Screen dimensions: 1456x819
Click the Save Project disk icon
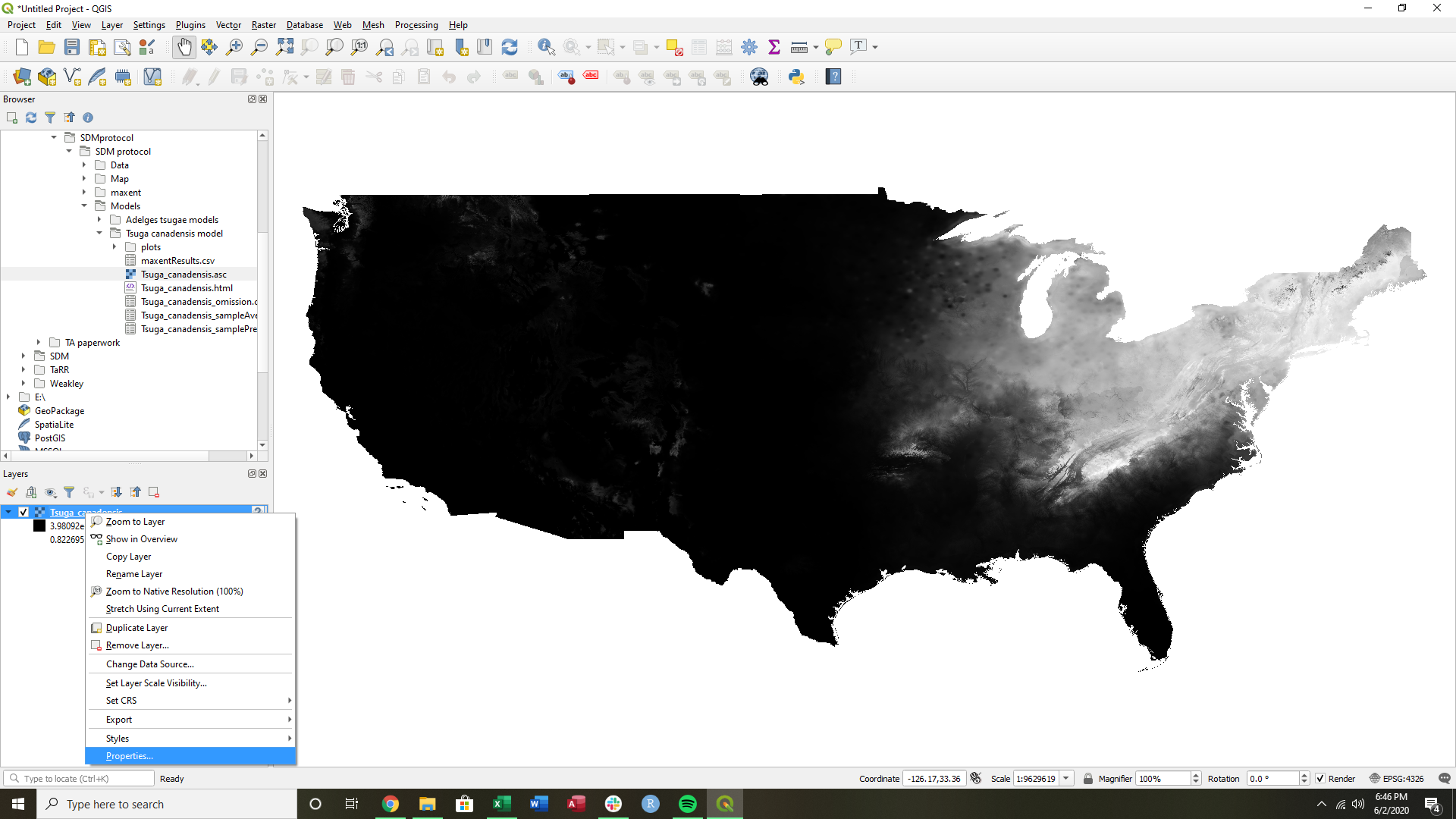click(x=72, y=47)
